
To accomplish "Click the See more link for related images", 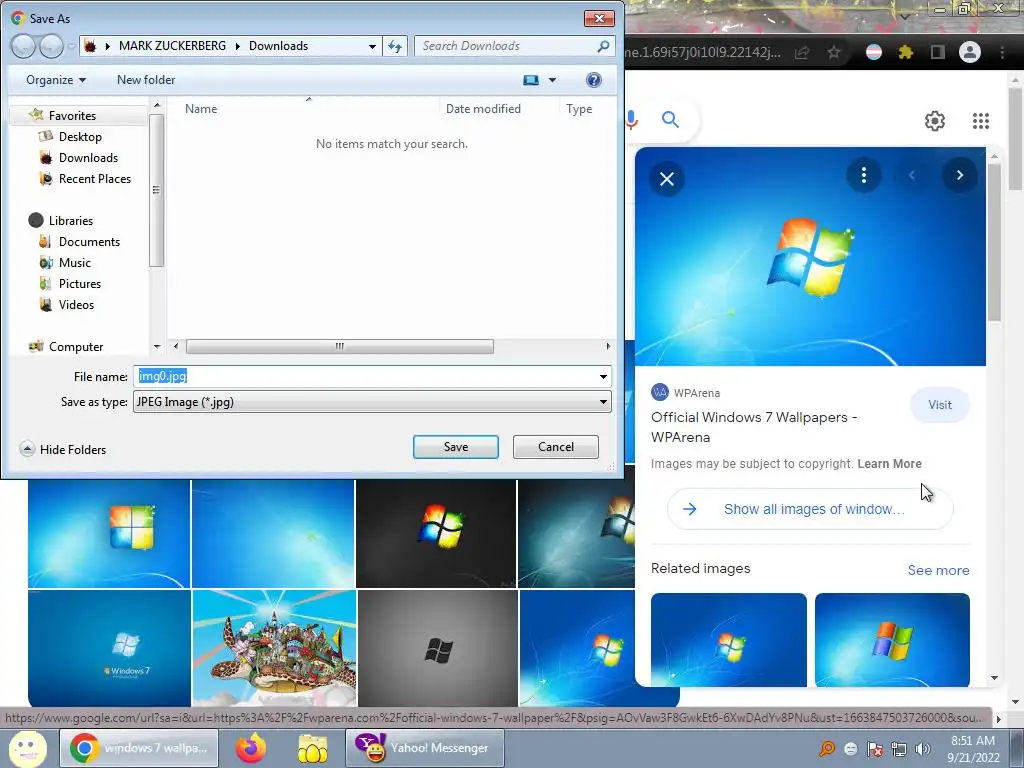I will click(938, 570).
